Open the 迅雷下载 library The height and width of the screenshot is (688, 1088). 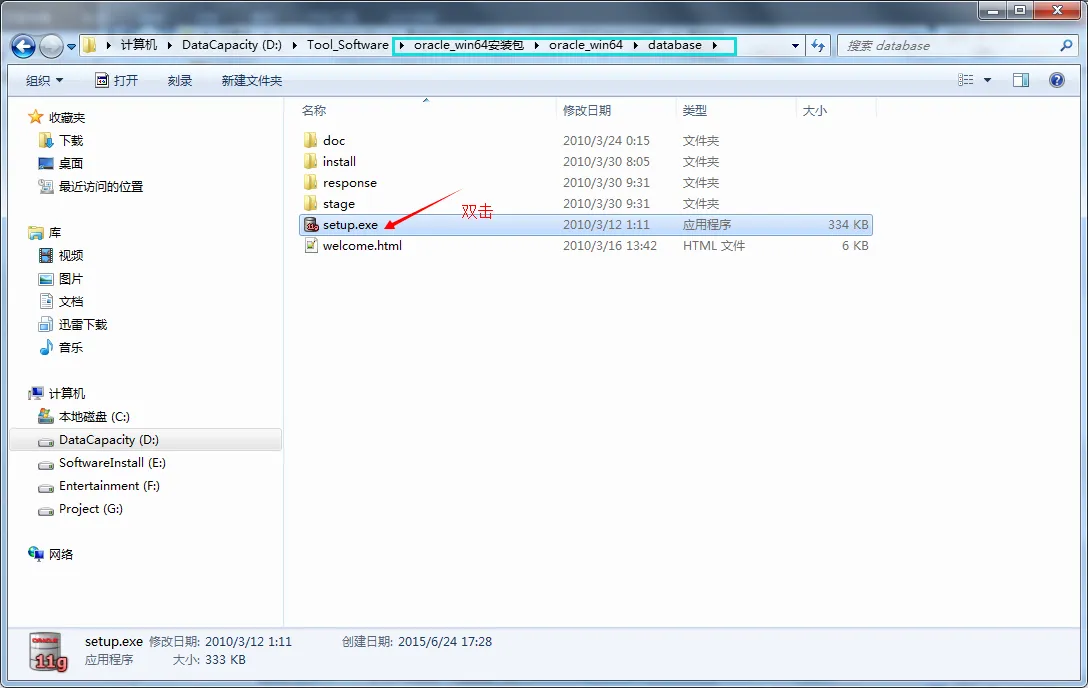click(83, 325)
